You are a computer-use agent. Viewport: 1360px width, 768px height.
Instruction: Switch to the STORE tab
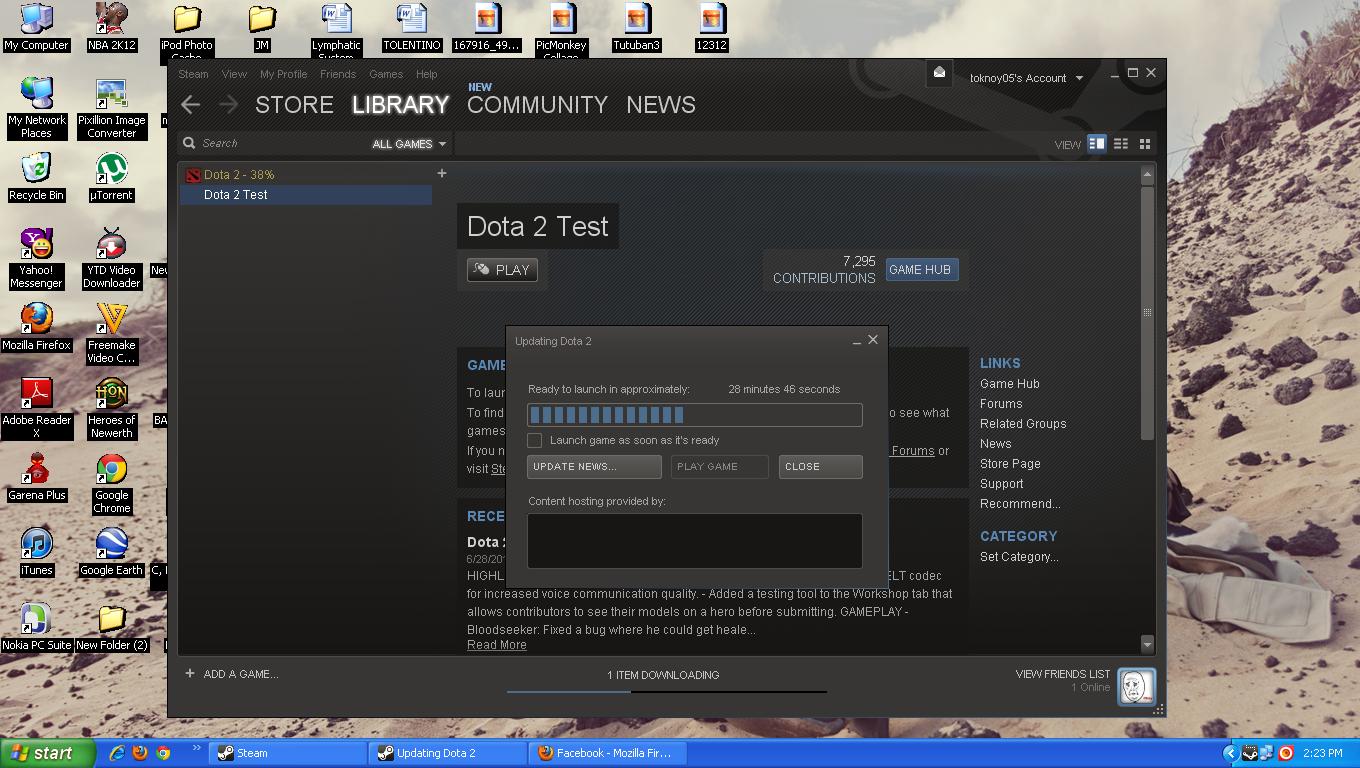tap(294, 105)
